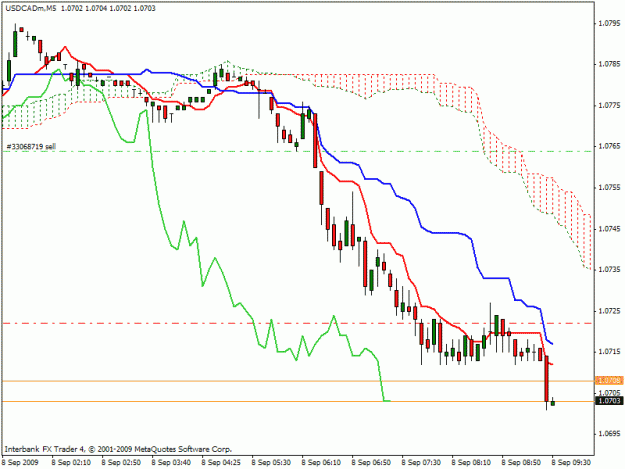Click the '8 Sep 02:50' time label

click(121, 463)
